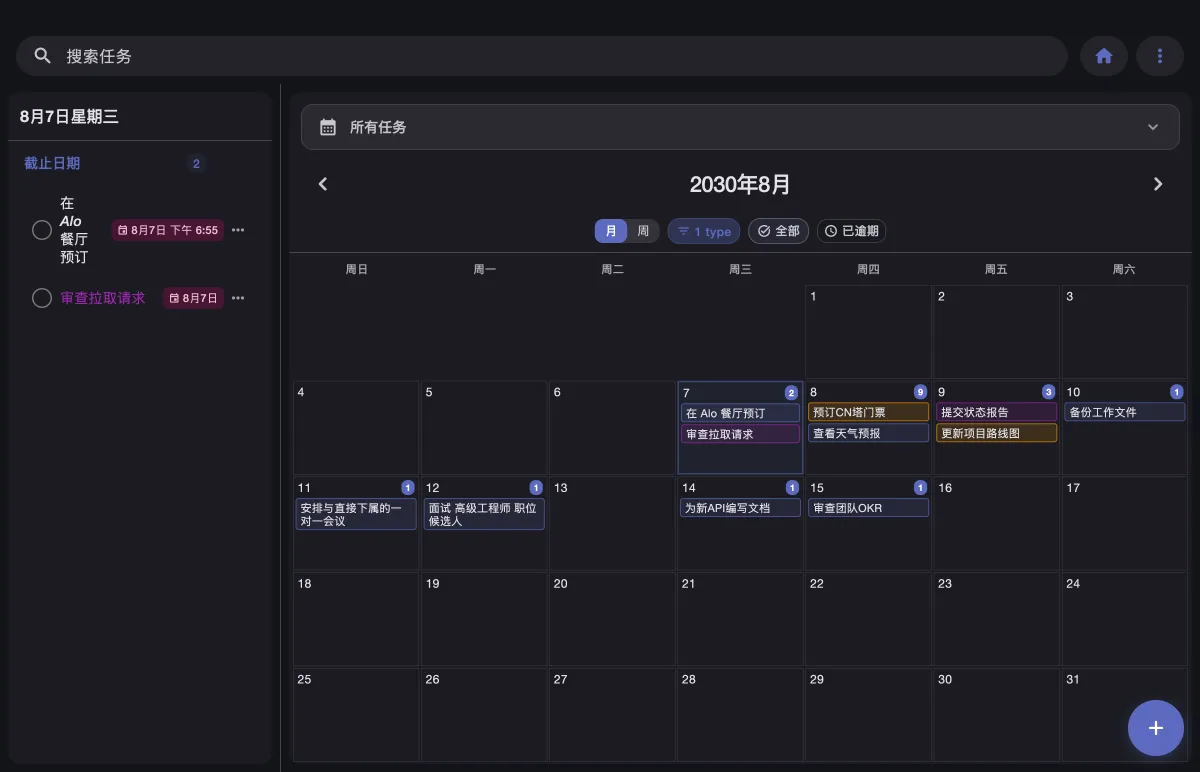This screenshot has height=772, width=1200.
Task: Collapse the 截止日期 section
Action: [52, 163]
